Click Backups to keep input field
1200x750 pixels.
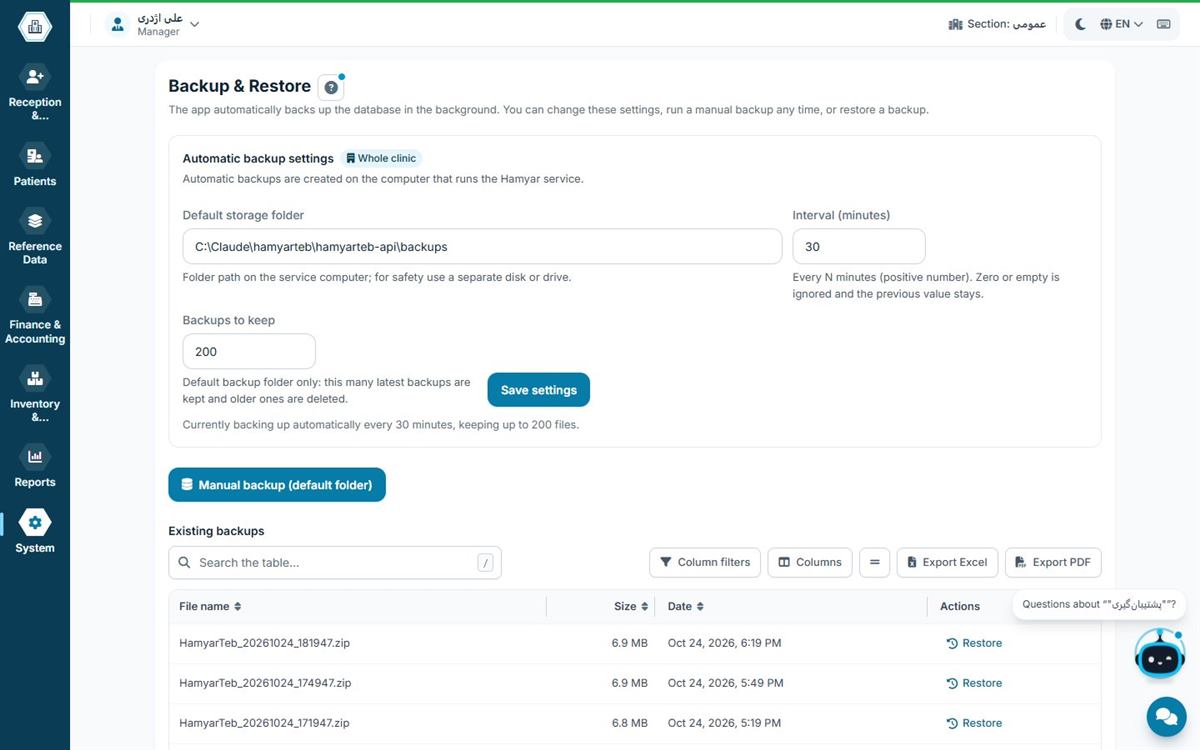click(249, 352)
